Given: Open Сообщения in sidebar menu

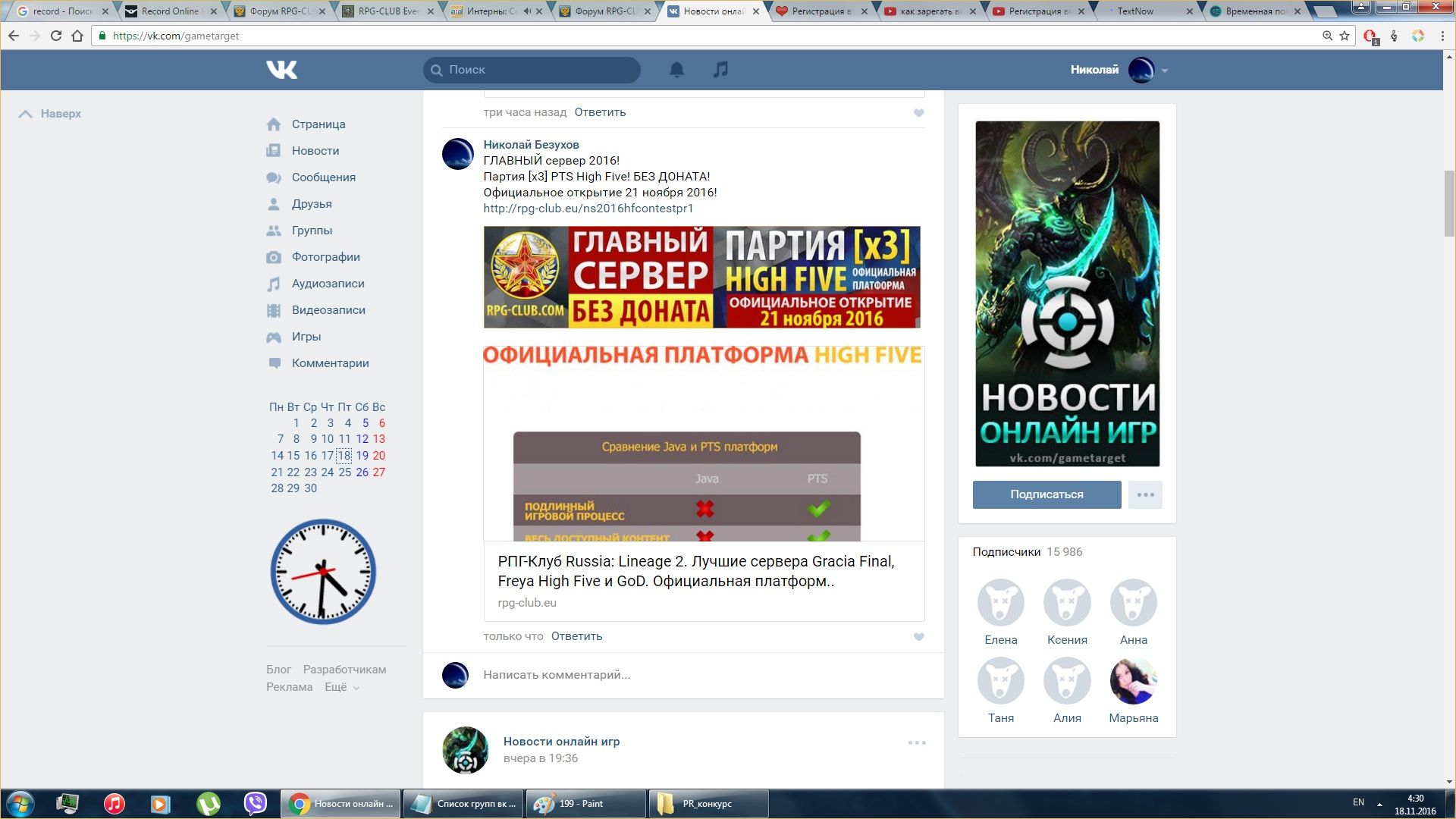Looking at the screenshot, I should coord(323,177).
